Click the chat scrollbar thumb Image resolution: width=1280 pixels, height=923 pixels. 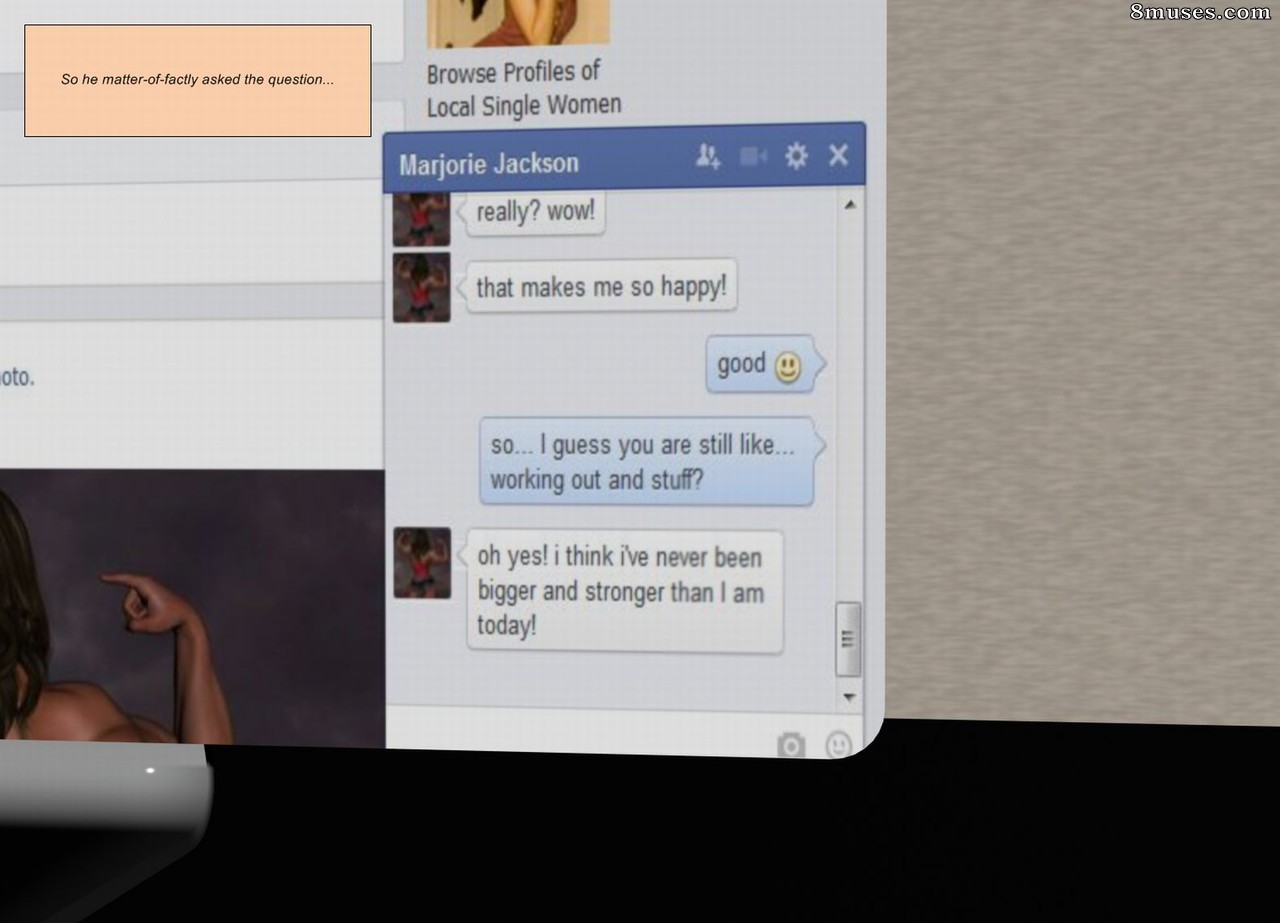pyautogui.click(x=848, y=639)
